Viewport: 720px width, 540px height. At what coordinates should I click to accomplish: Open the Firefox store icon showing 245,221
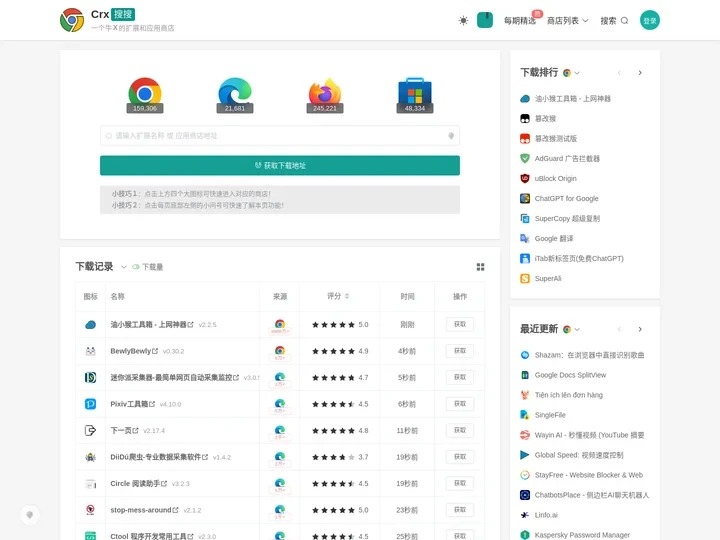pos(325,94)
